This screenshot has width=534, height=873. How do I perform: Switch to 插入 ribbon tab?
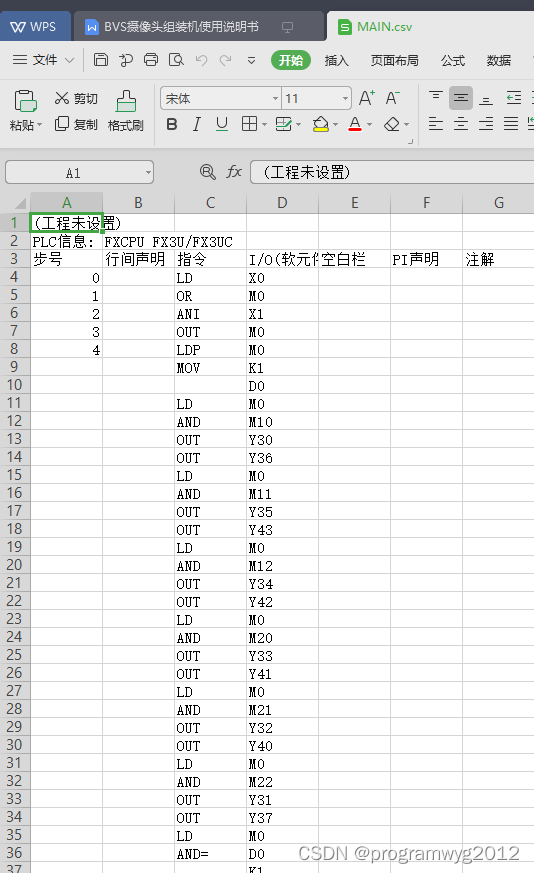point(336,60)
